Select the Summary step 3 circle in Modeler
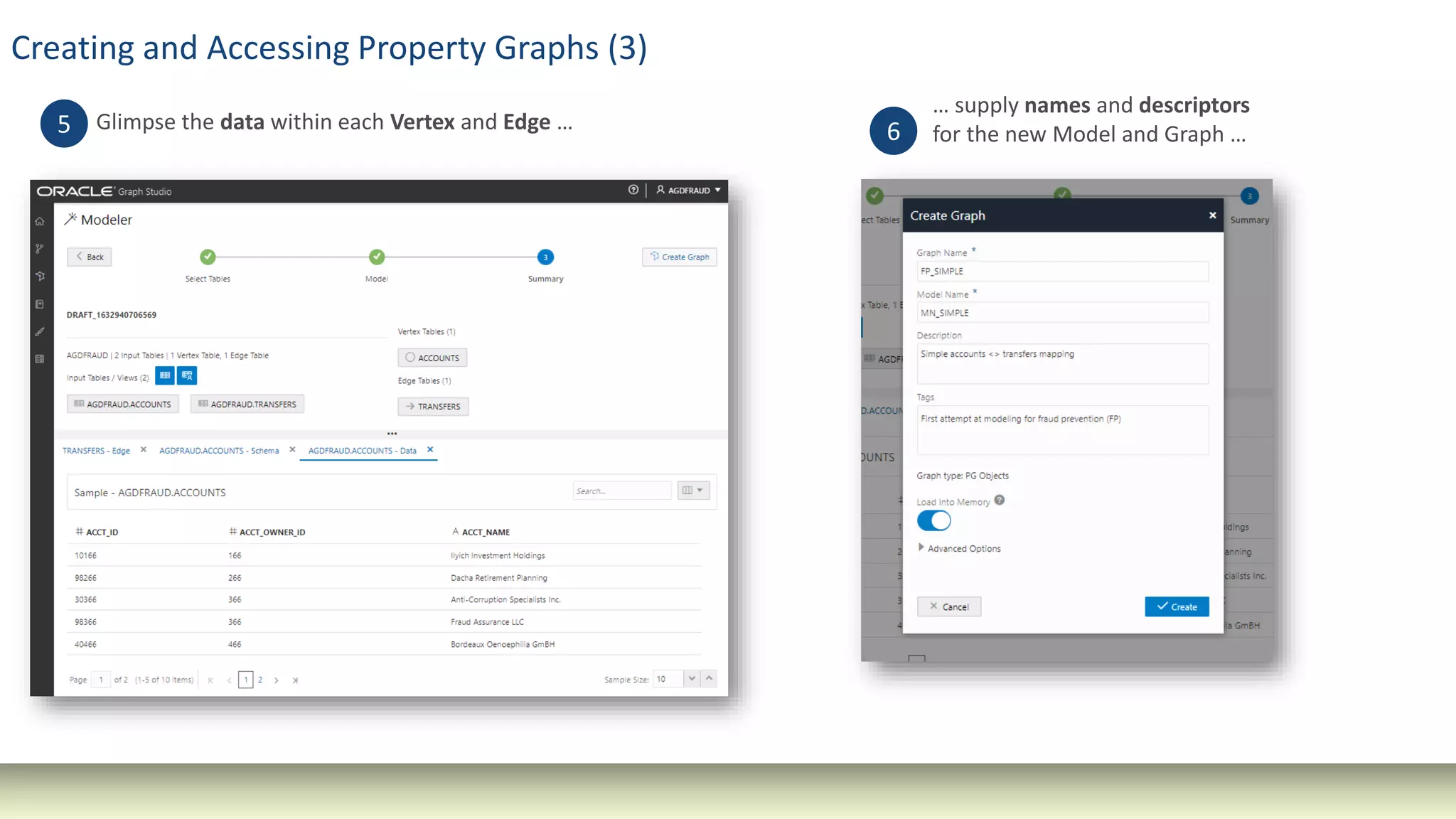1456x819 pixels. pos(545,257)
